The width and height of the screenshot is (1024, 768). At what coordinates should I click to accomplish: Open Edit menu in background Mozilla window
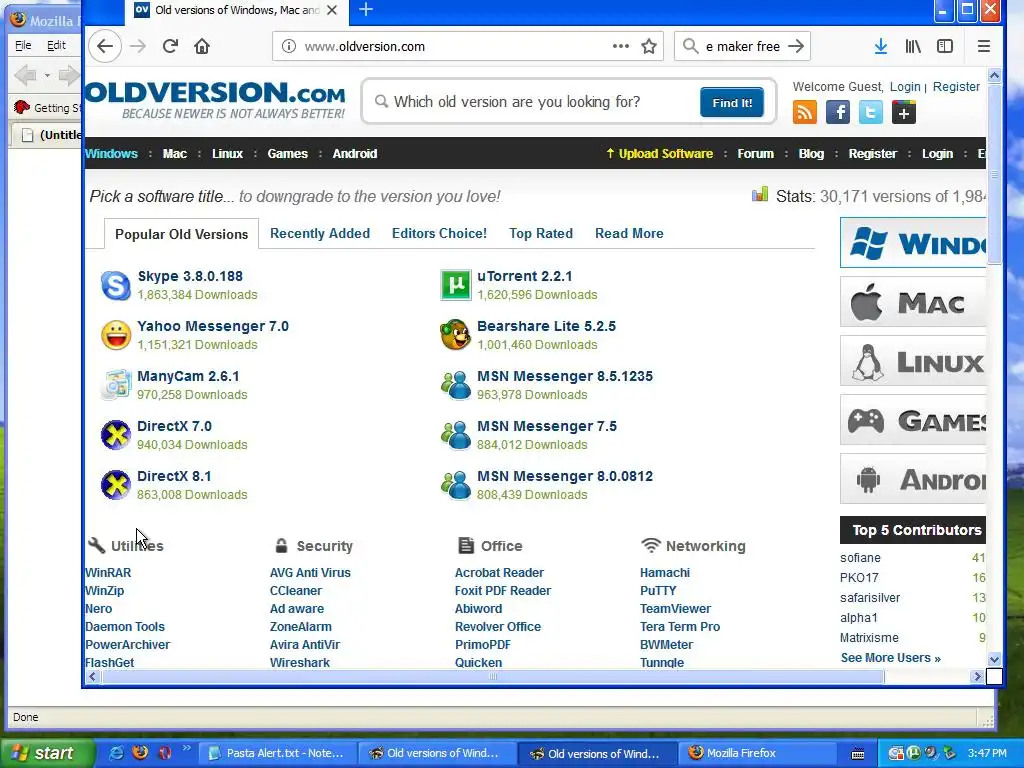(x=56, y=45)
